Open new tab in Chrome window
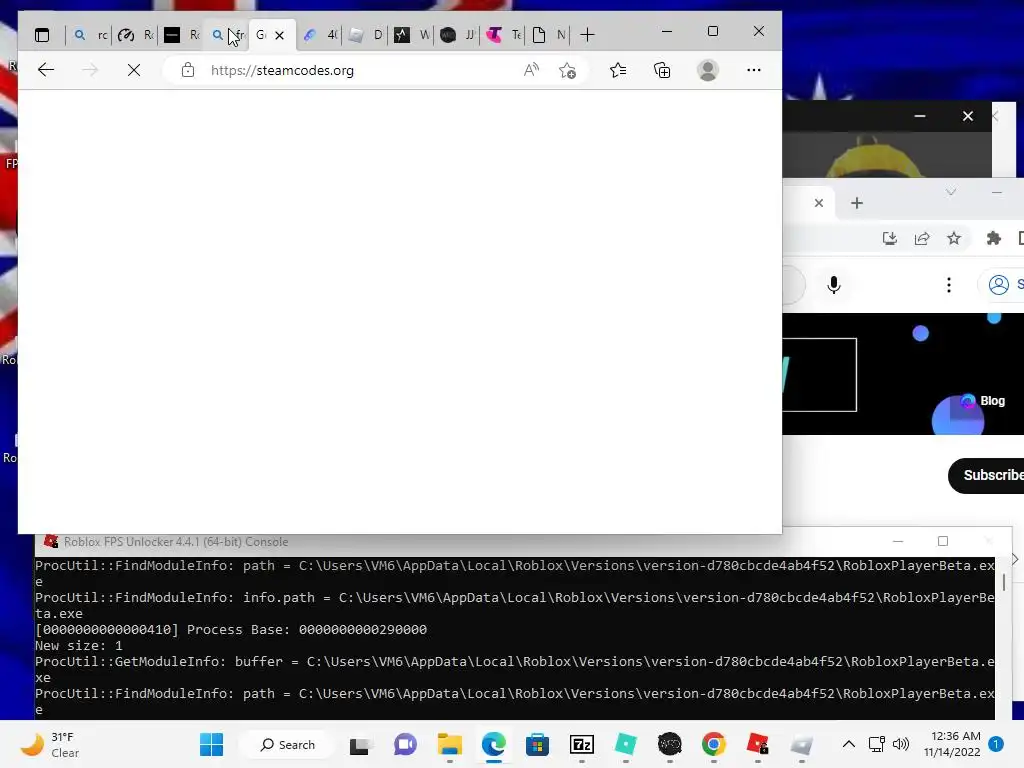 [857, 203]
